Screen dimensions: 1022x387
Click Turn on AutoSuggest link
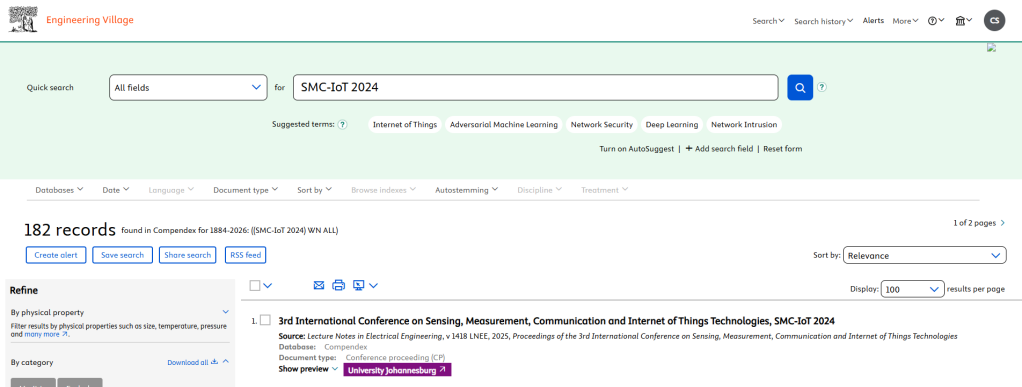pyautogui.click(x=637, y=149)
